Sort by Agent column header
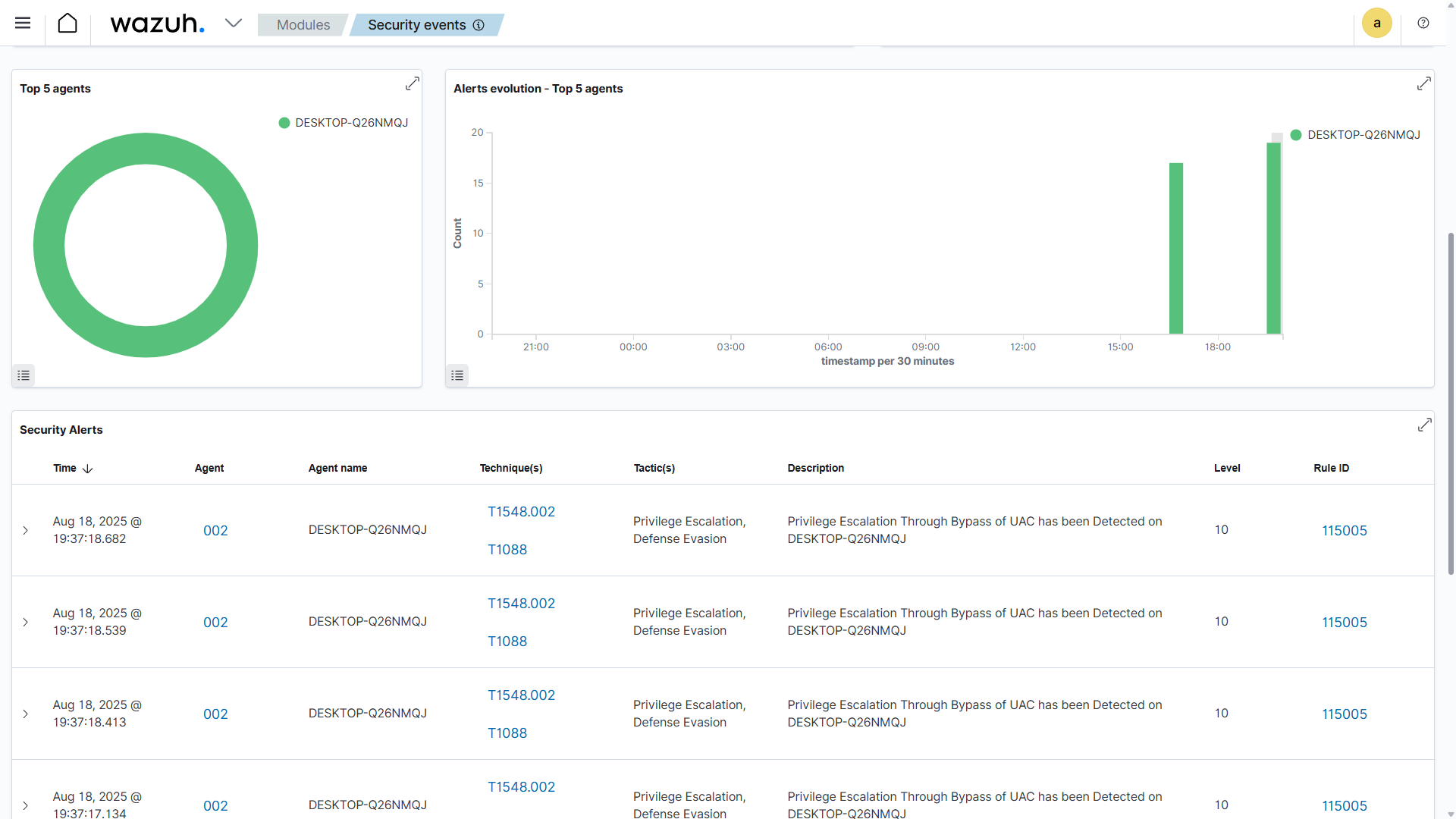This screenshot has width=1456, height=819. tap(209, 468)
